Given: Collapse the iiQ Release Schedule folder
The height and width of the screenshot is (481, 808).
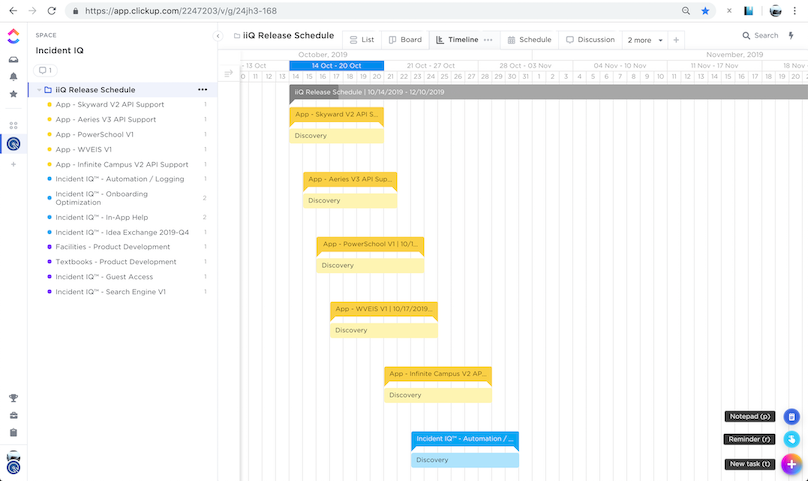Looking at the screenshot, I should [38, 90].
